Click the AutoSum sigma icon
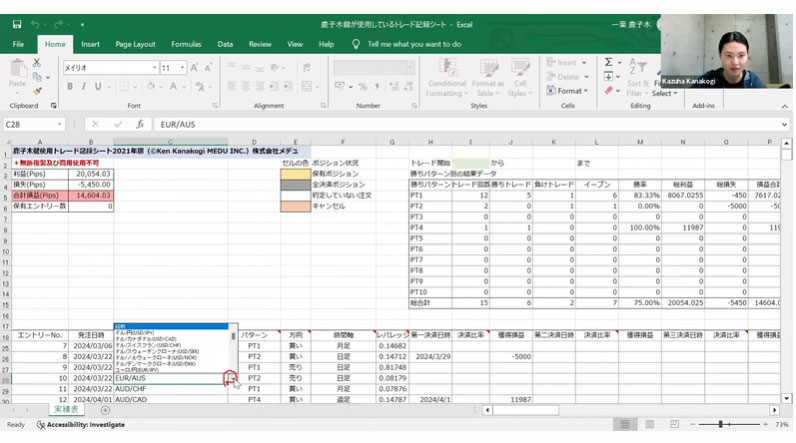The height and width of the screenshot is (443, 796). click(x=607, y=63)
